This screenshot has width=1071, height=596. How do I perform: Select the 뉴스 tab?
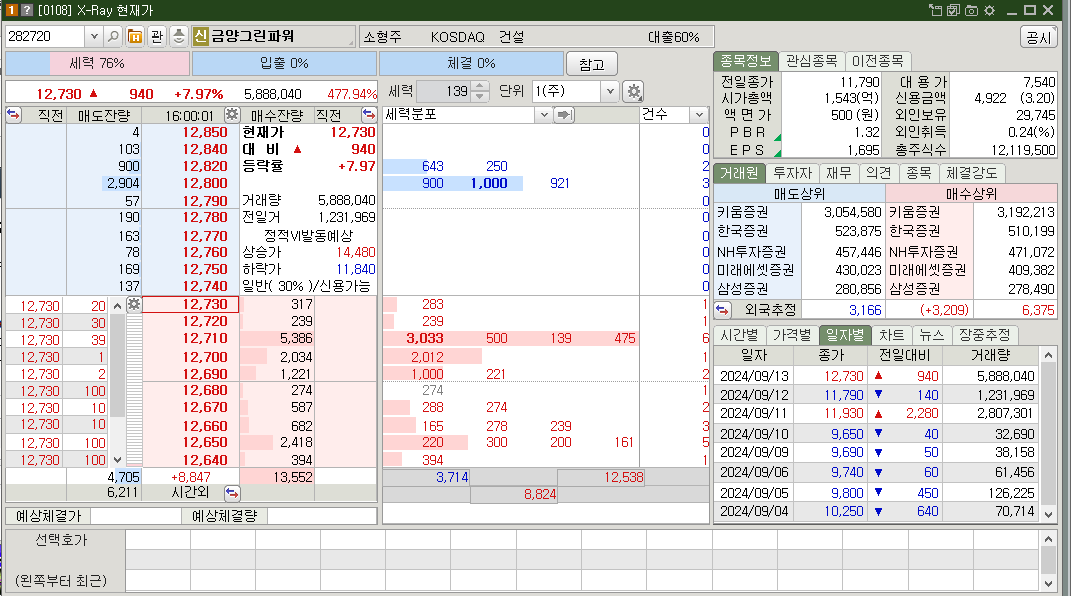[931, 335]
